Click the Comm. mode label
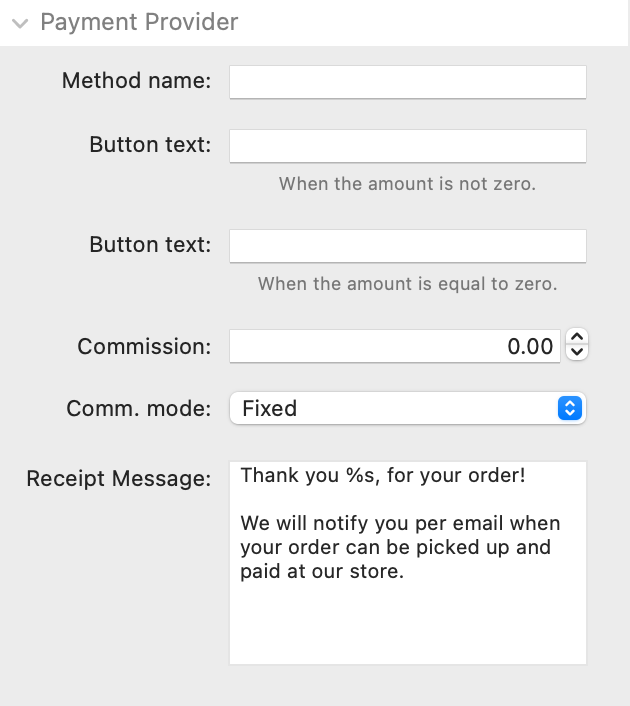This screenshot has height=706, width=630. click(x=139, y=408)
